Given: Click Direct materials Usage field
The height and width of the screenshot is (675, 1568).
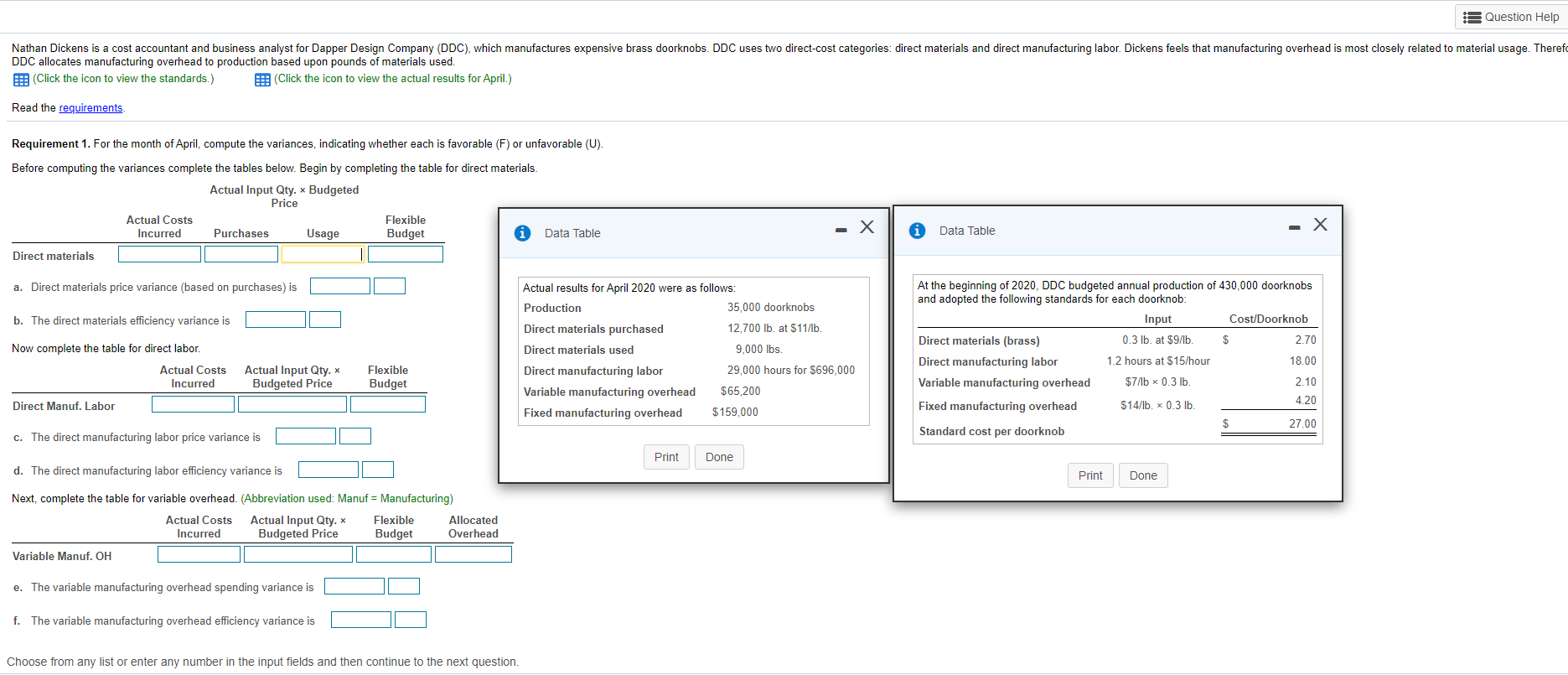Looking at the screenshot, I should tap(323, 254).
